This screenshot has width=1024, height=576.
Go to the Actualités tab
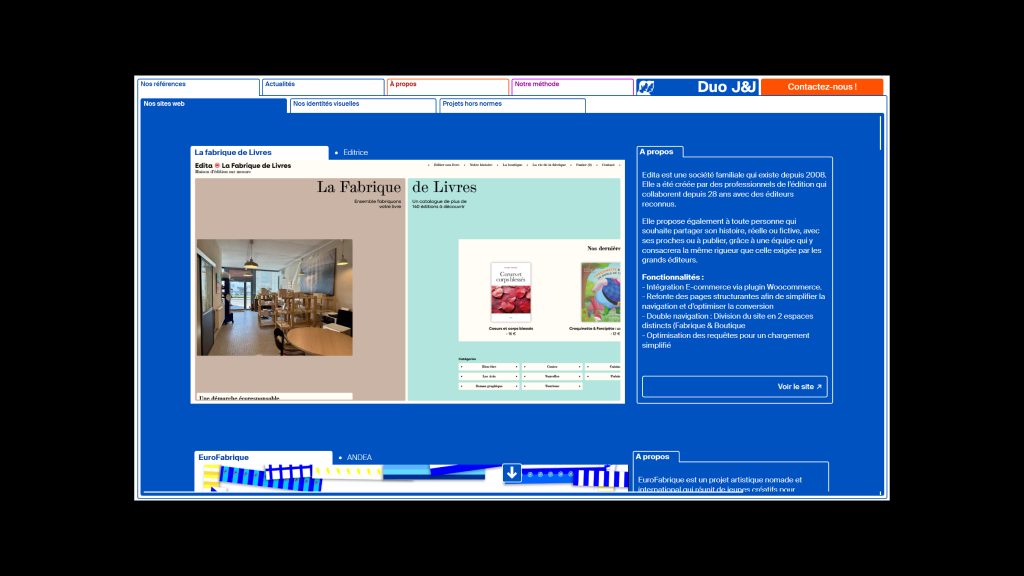pyautogui.click(x=323, y=87)
